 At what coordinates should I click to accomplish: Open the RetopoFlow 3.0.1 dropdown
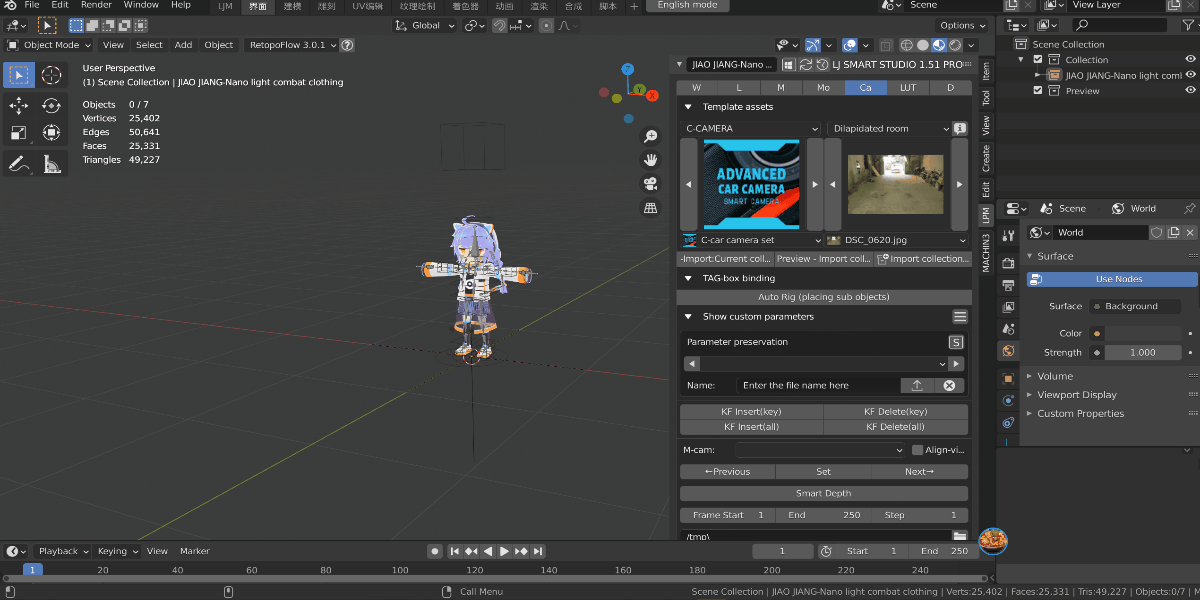[290, 45]
